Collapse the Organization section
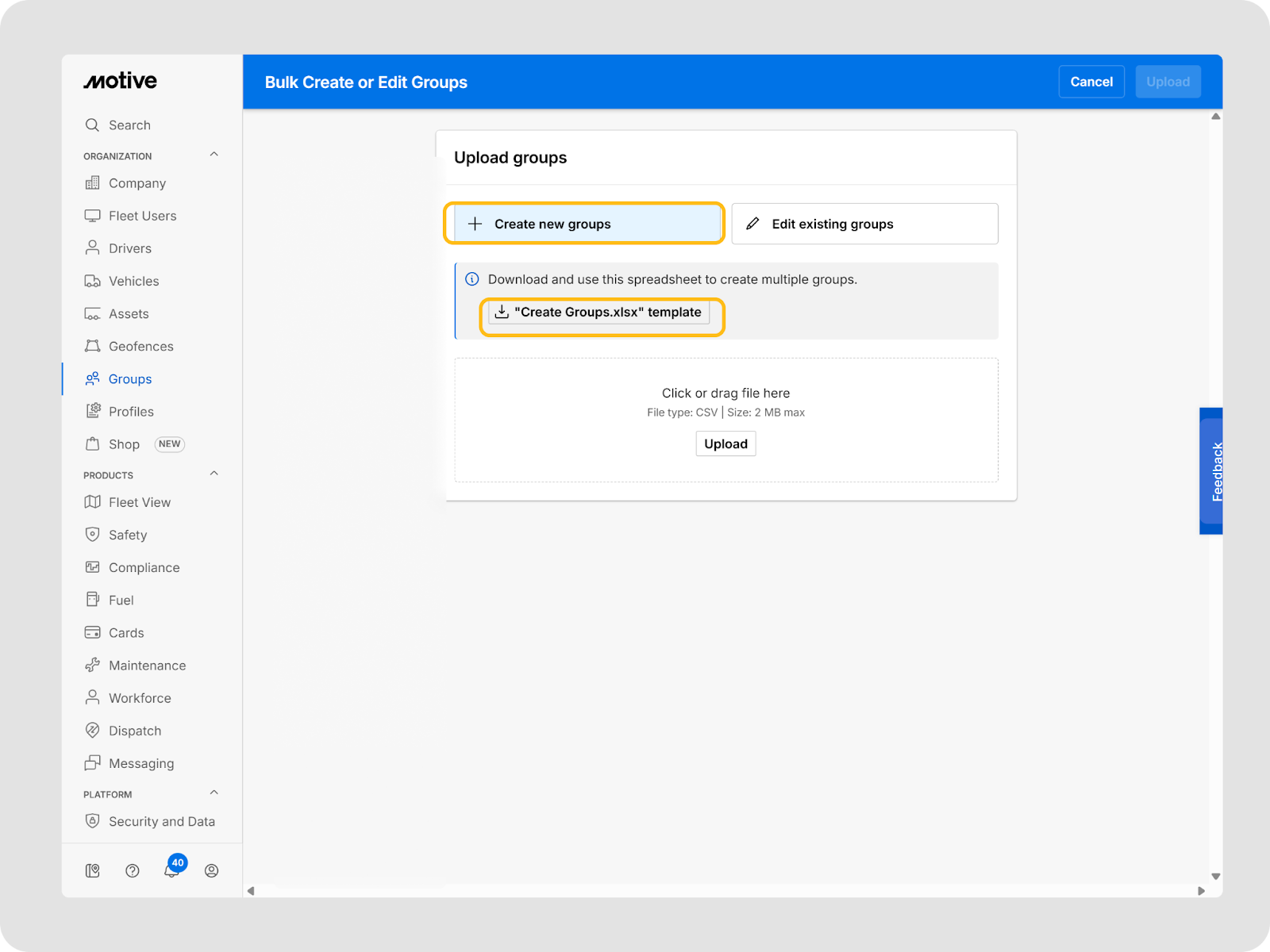This screenshot has width=1270, height=952. pyautogui.click(x=214, y=155)
